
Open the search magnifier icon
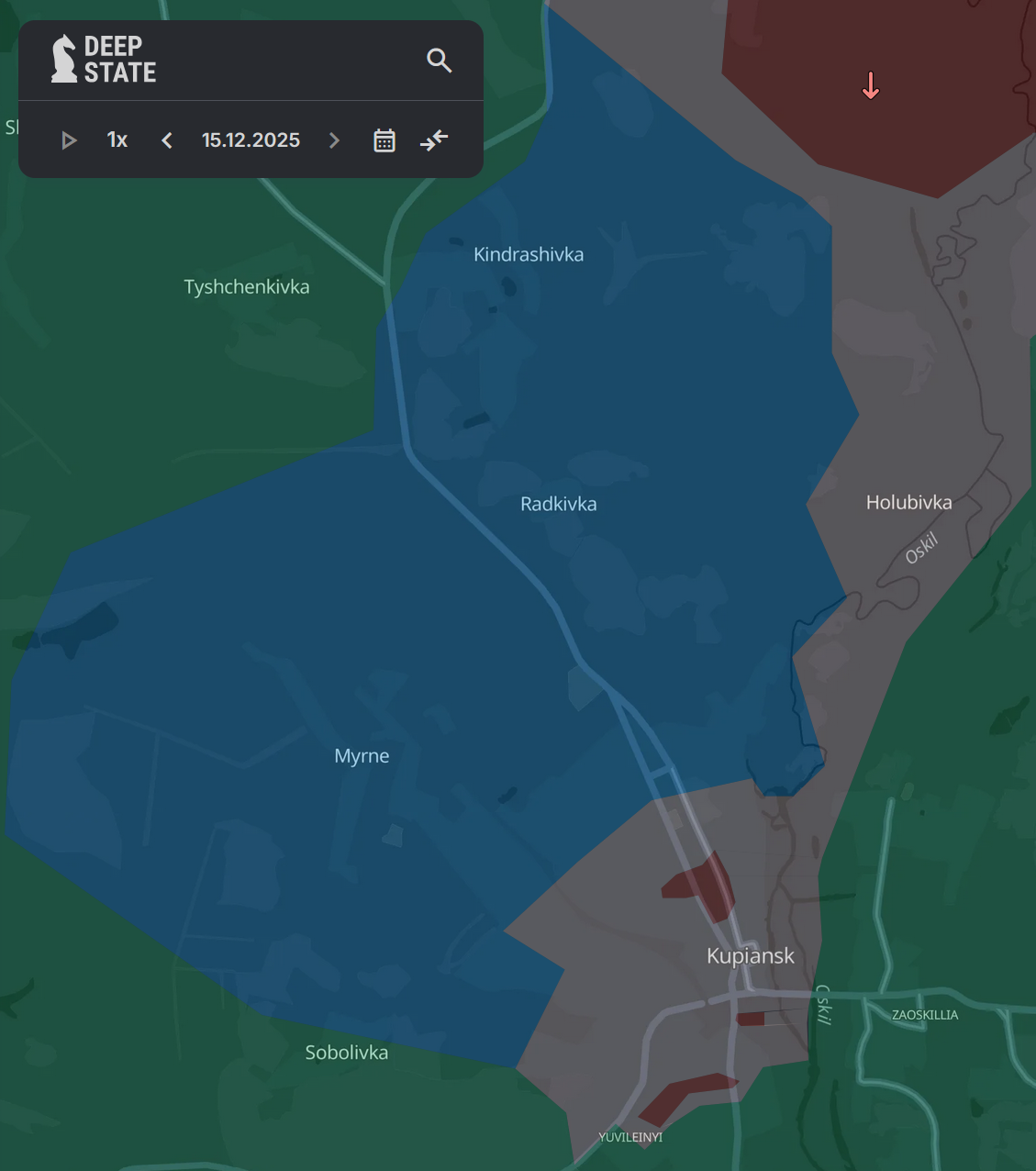coord(440,61)
